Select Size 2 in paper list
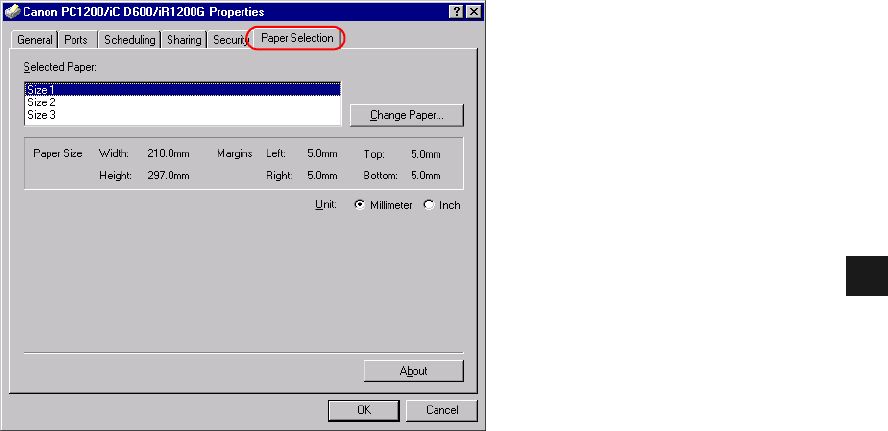 182,102
